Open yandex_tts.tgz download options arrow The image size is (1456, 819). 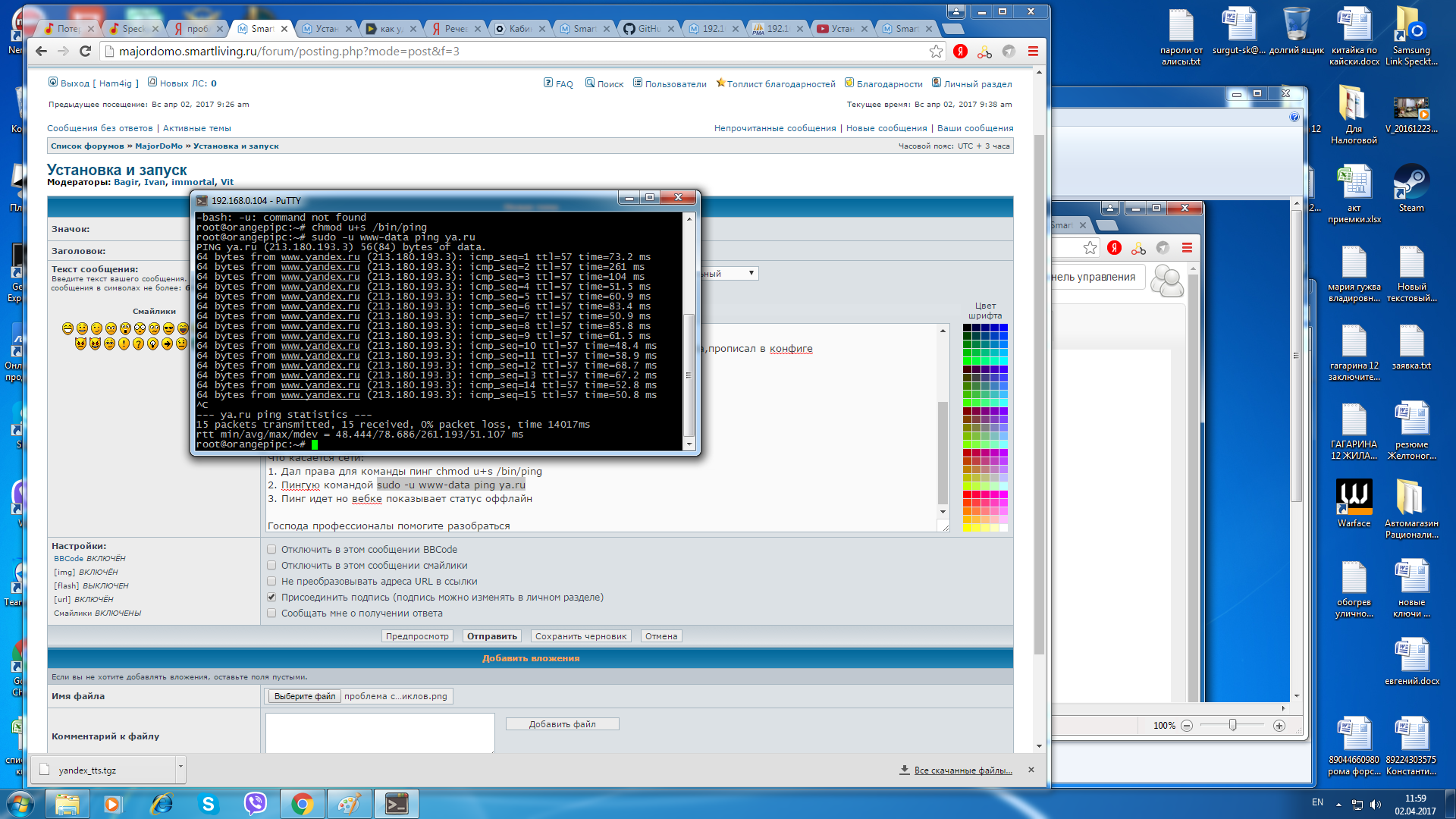180,767
